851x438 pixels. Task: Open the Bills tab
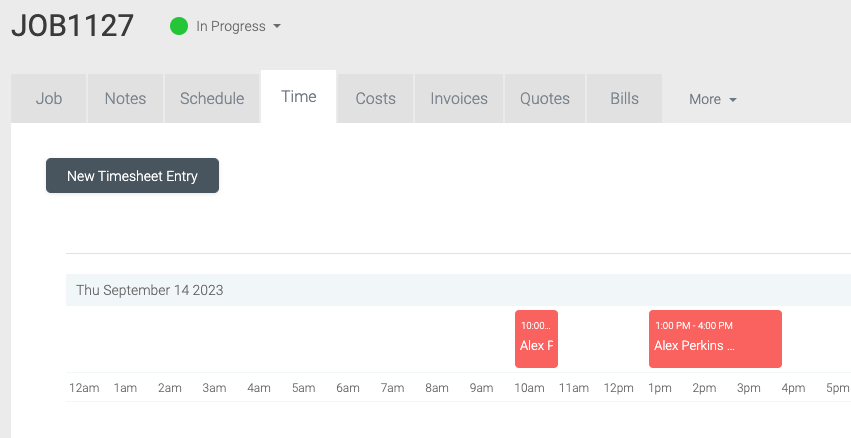click(624, 98)
